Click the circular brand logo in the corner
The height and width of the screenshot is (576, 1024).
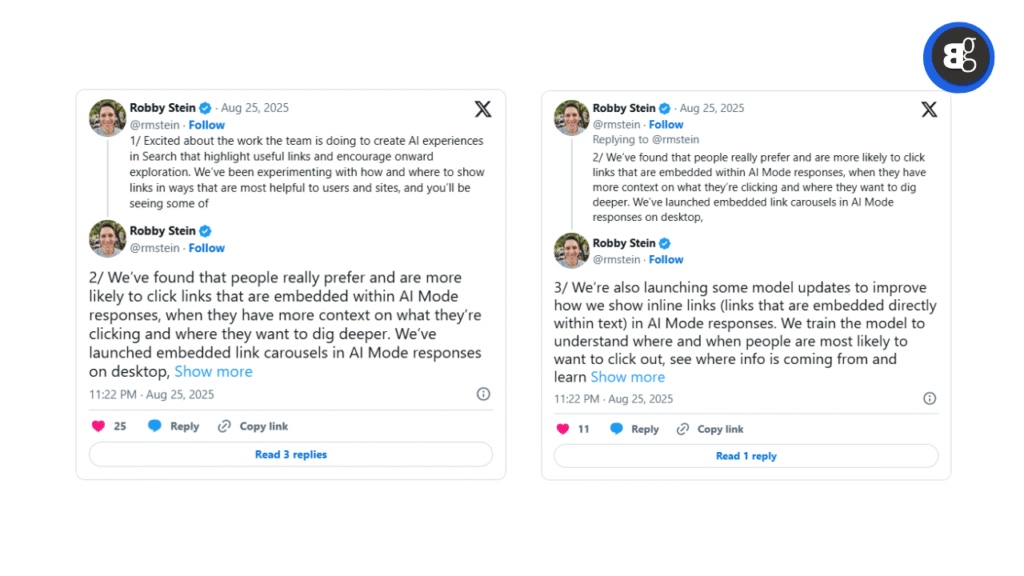pos(958,57)
